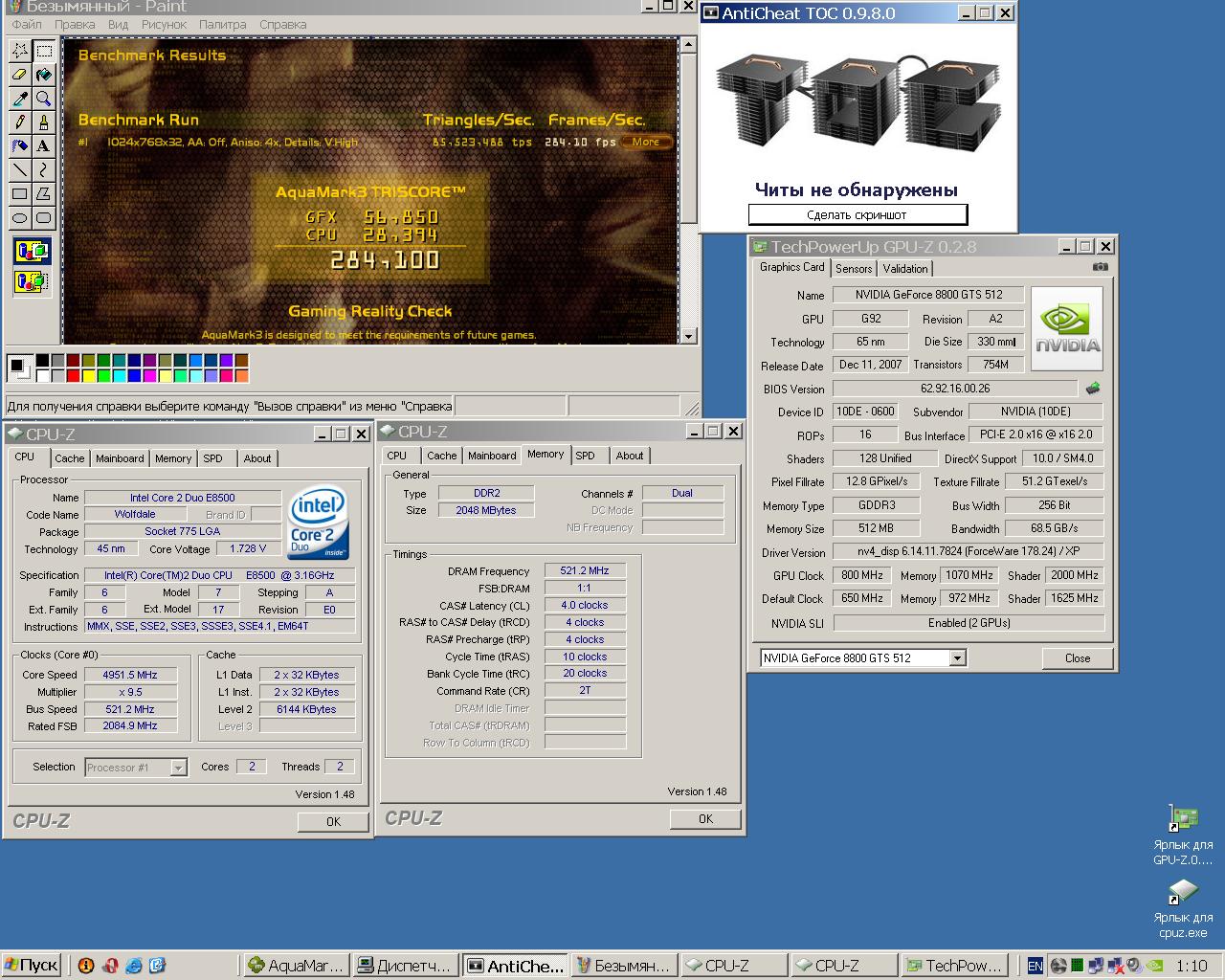Choose the straight Line tool
This screenshot has height=980, width=1225.
19,170
